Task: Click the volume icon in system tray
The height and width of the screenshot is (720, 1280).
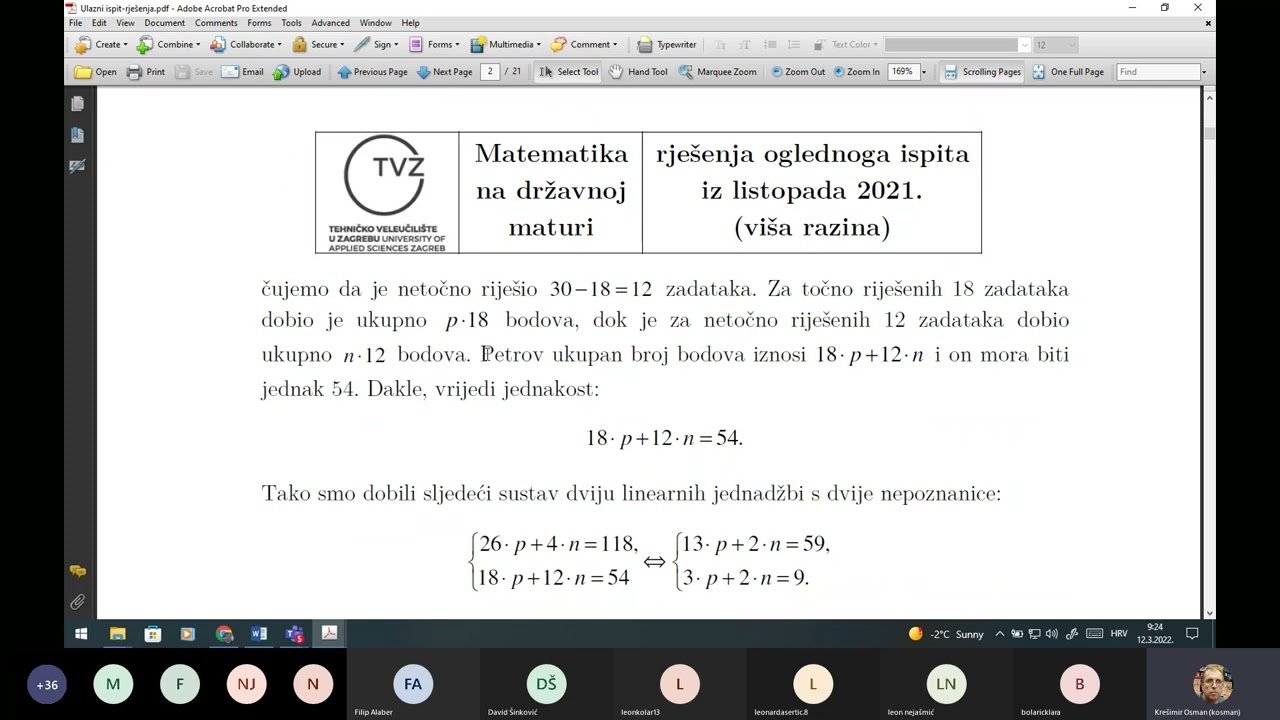Action: tap(1051, 634)
